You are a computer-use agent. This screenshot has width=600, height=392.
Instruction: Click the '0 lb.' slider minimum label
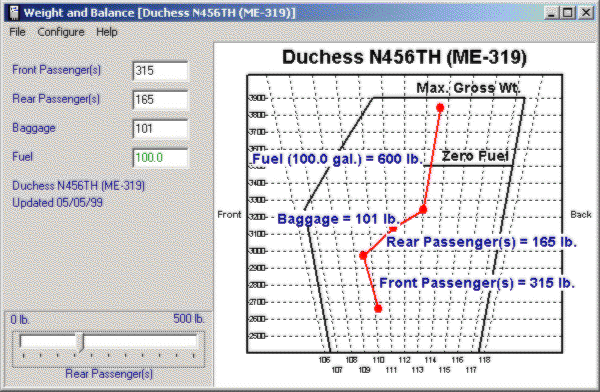pyautogui.click(x=20, y=320)
